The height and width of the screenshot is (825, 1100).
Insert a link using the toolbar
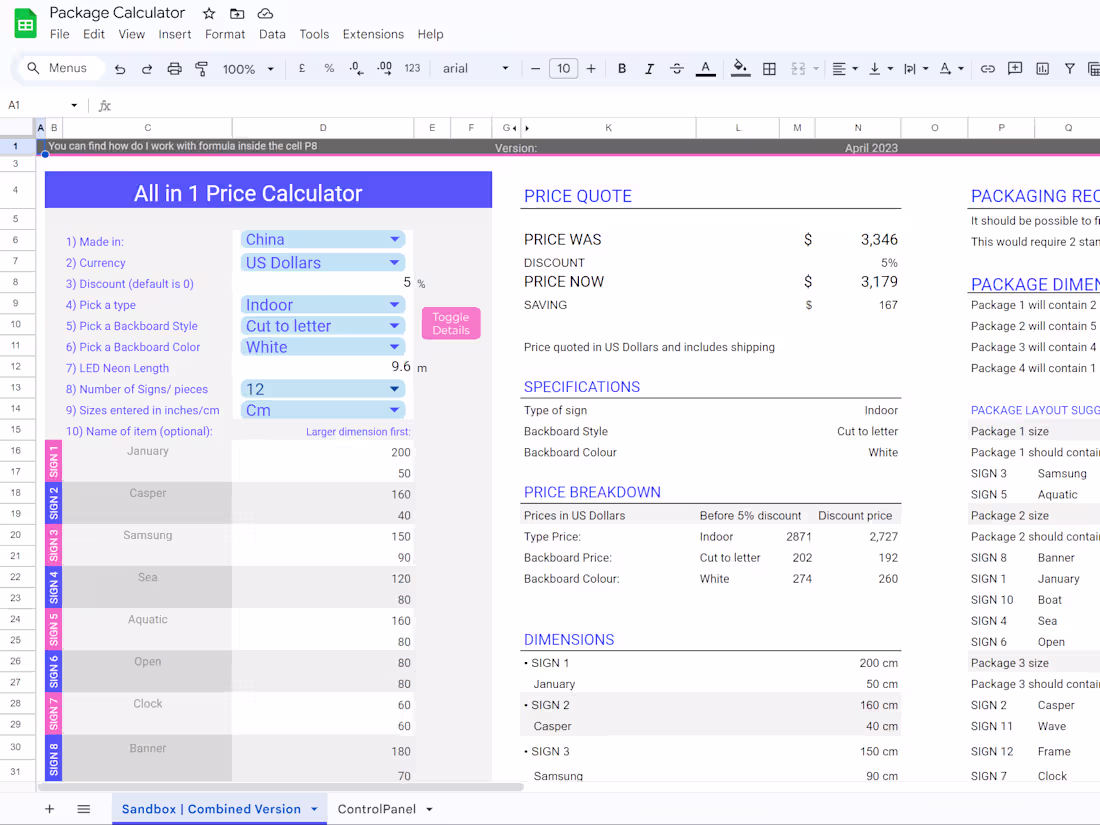(988, 69)
